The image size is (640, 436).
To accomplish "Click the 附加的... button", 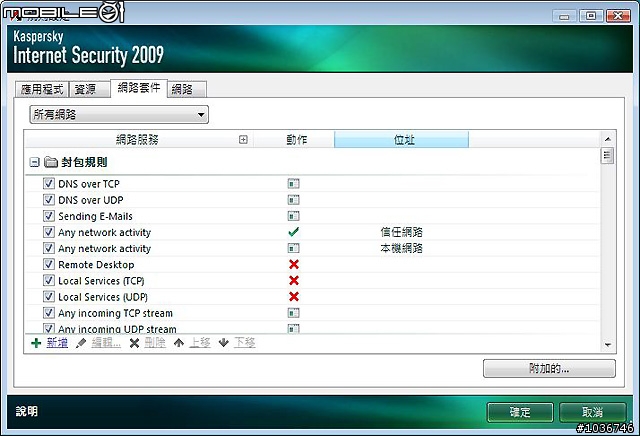I will (x=549, y=369).
